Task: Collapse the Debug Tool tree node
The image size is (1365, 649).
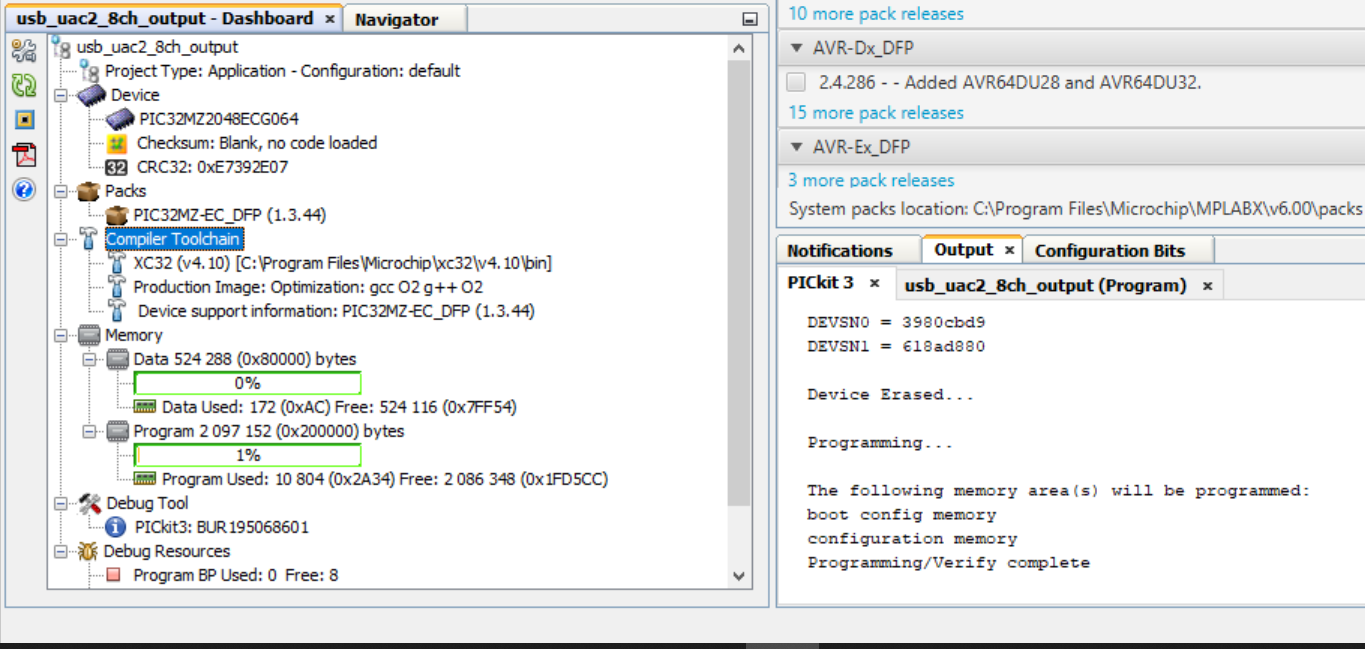Action: tap(61, 503)
